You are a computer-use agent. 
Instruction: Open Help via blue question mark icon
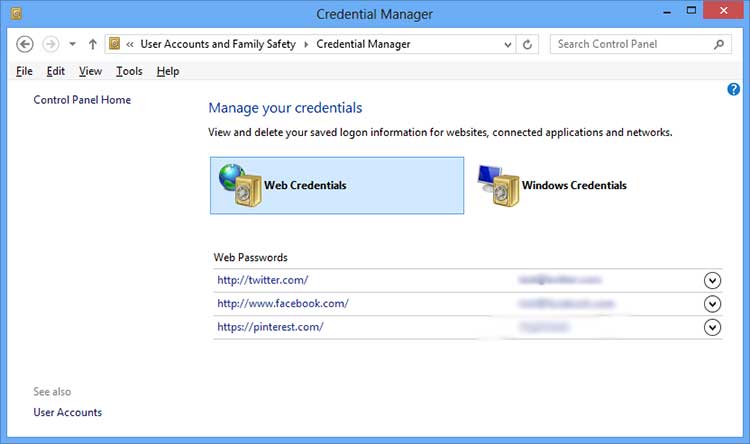[x=733, y=90]
